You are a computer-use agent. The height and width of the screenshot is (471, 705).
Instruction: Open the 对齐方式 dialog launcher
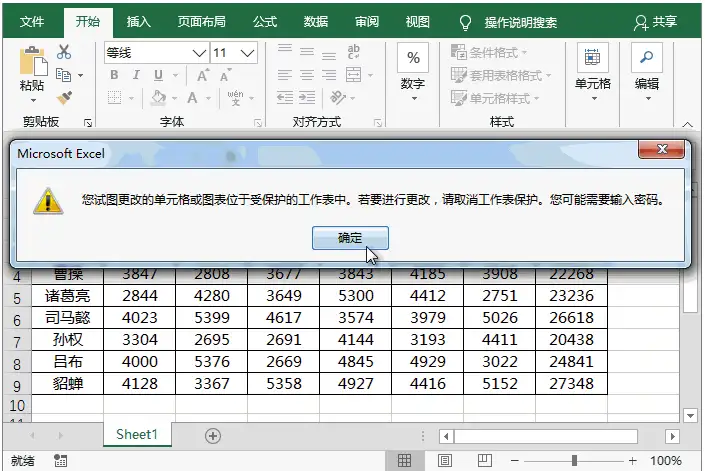point(378,122)
